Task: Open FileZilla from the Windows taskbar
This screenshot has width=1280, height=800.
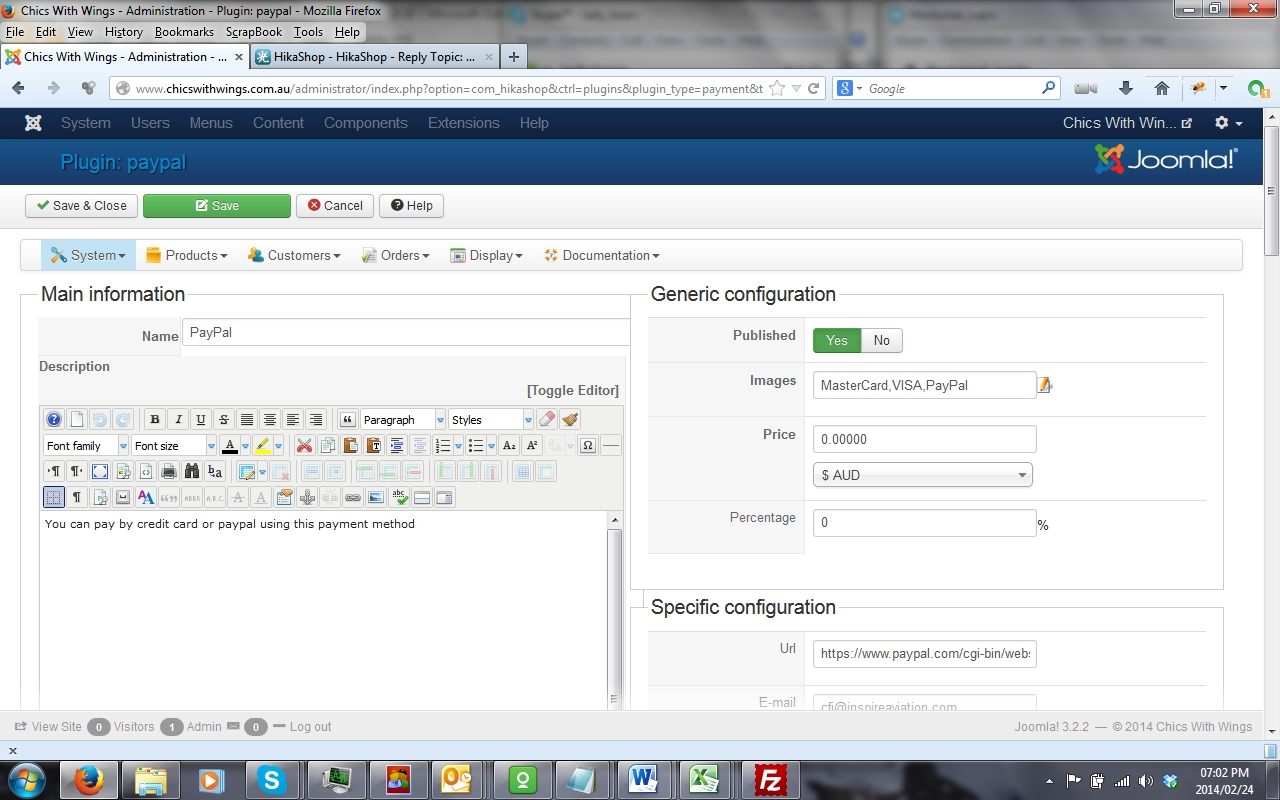Action: pyautogui.click(x=771, y=779)
